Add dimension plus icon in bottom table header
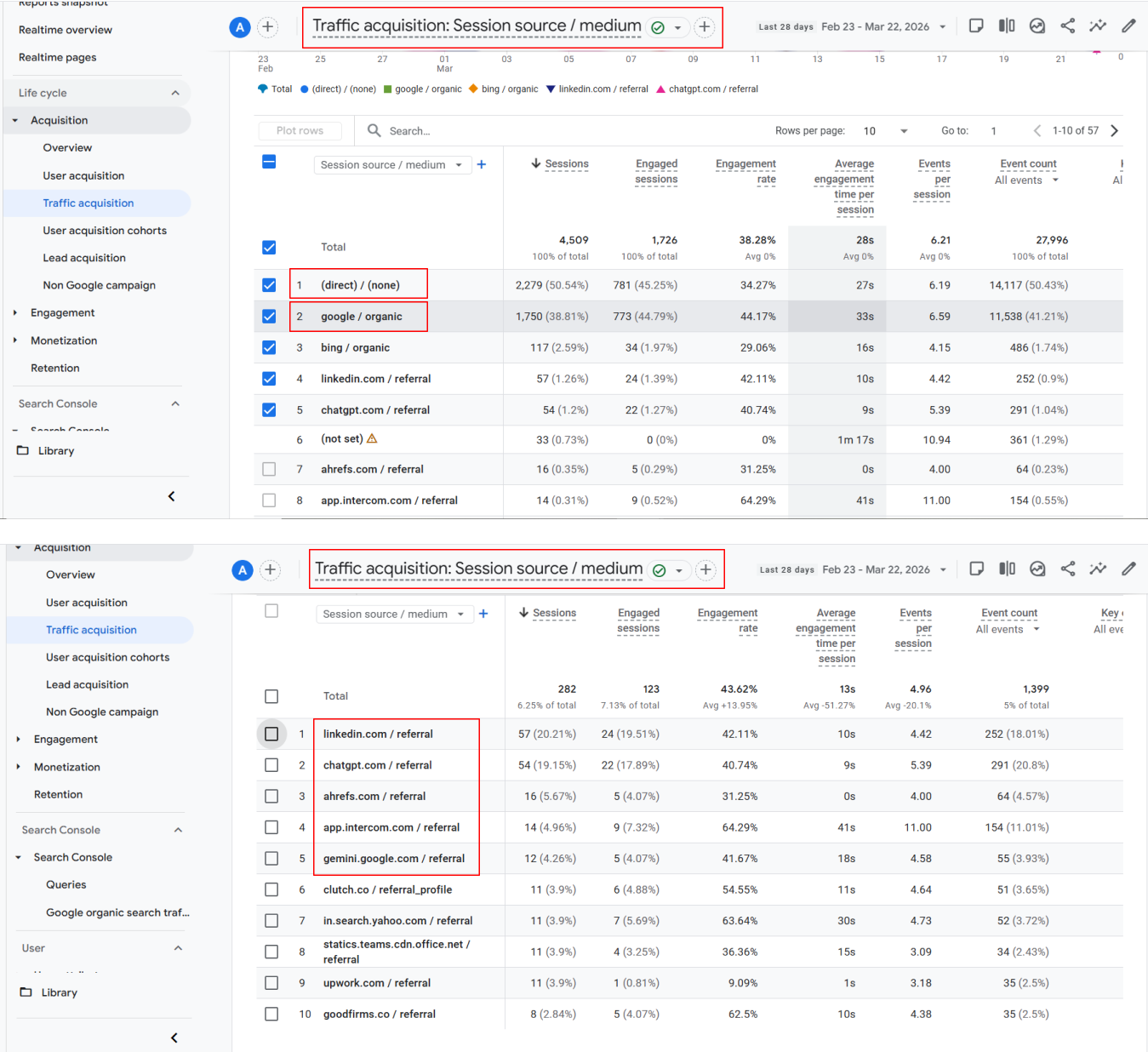 (x=483, y=614)
